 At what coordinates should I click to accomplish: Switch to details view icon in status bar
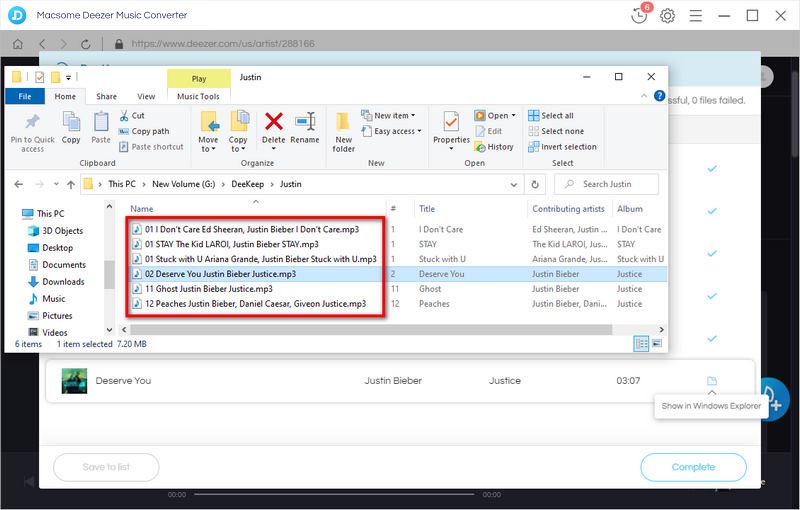641,344
